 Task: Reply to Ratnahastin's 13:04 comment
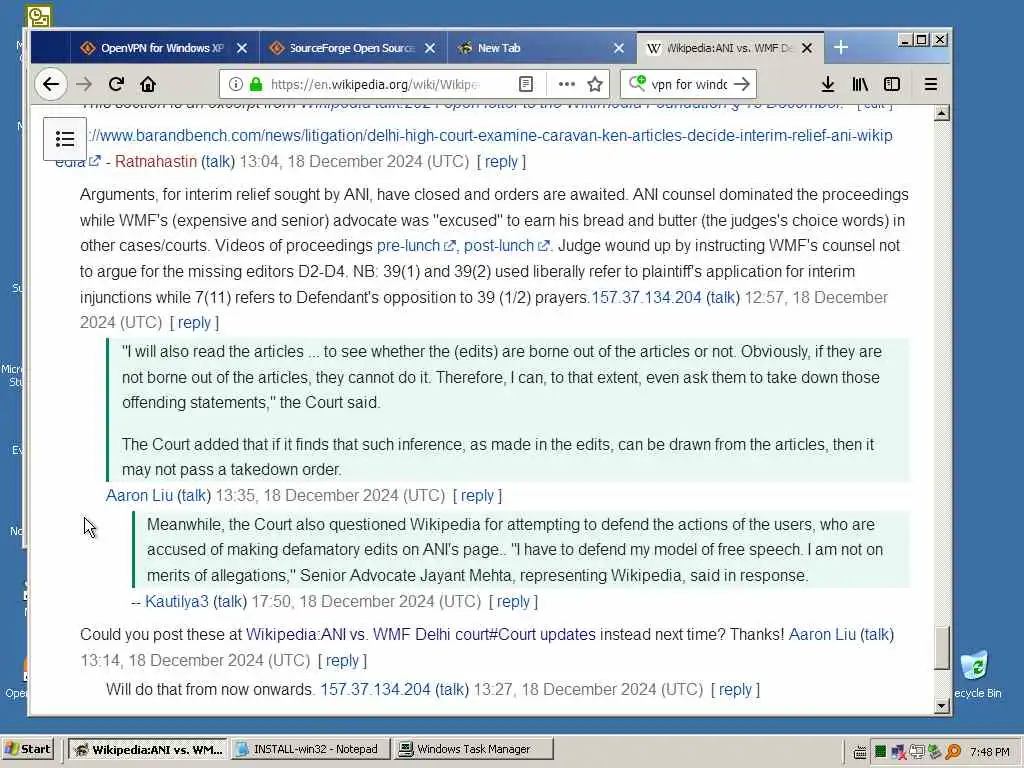pyautogui.click(x=502, y=161)
